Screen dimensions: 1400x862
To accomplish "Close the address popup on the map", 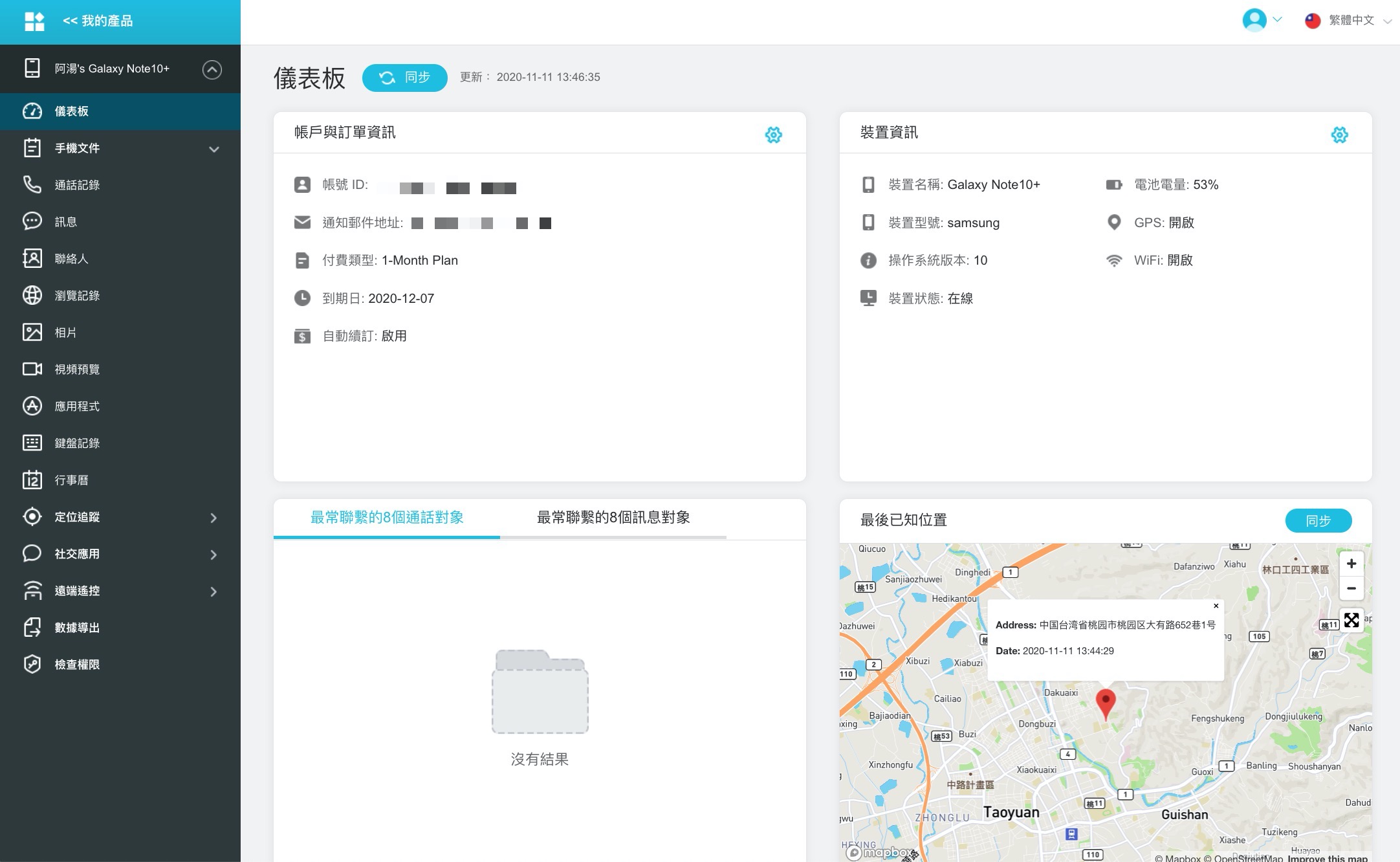I will 1216,606.
